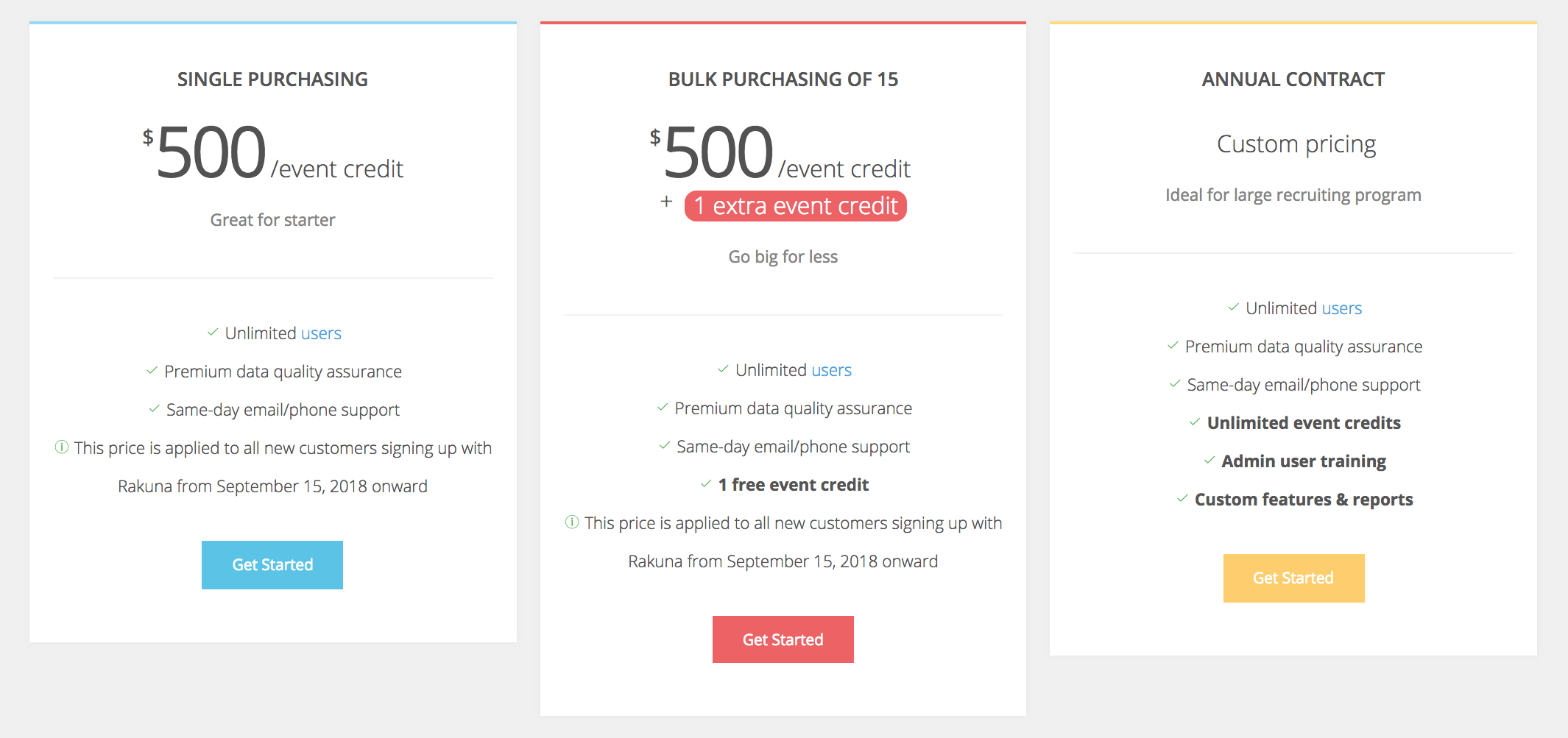Screen dimensions: 1568x738
Task: Click the "Bulk Purchasing of 15" heading
Action: (783, 79)
